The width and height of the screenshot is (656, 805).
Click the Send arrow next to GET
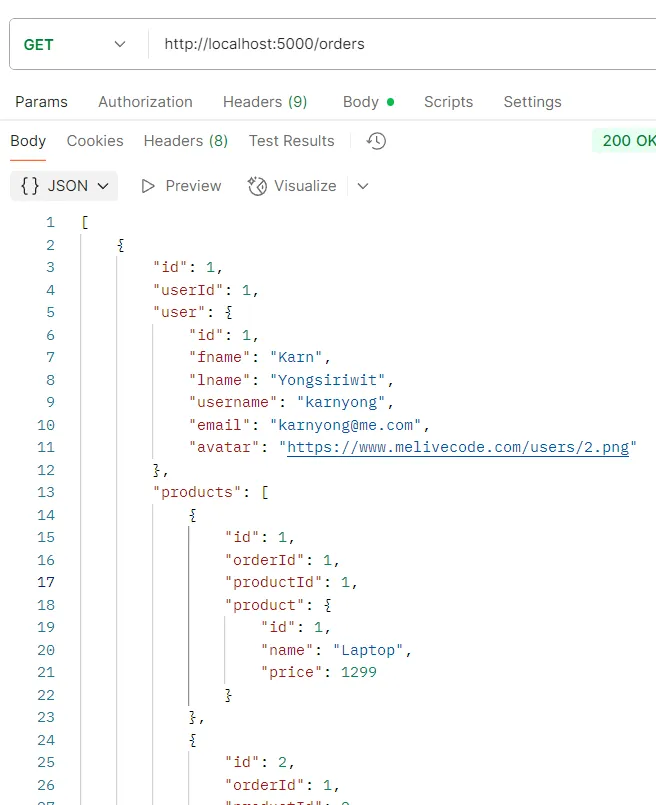click(x=119, y=44)
